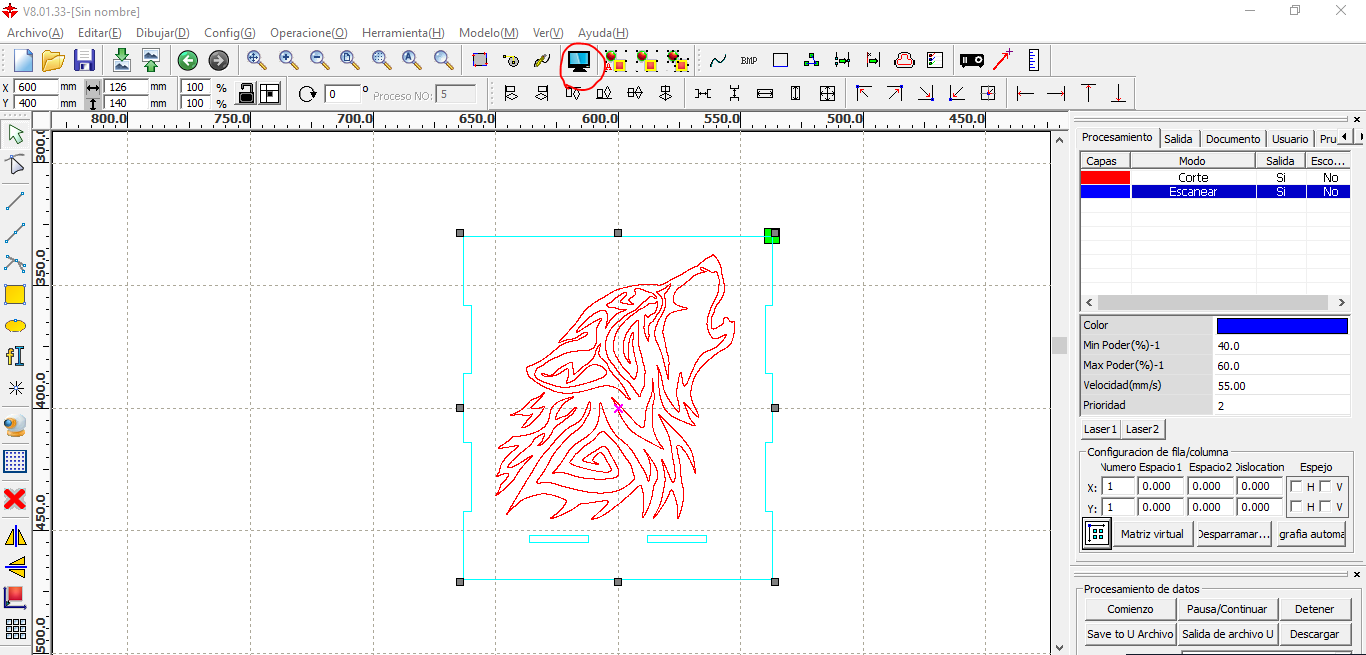Screen dimensions: 1366x655
Task: Click the Save to U Archivo button
Action: pos(1130,634)
